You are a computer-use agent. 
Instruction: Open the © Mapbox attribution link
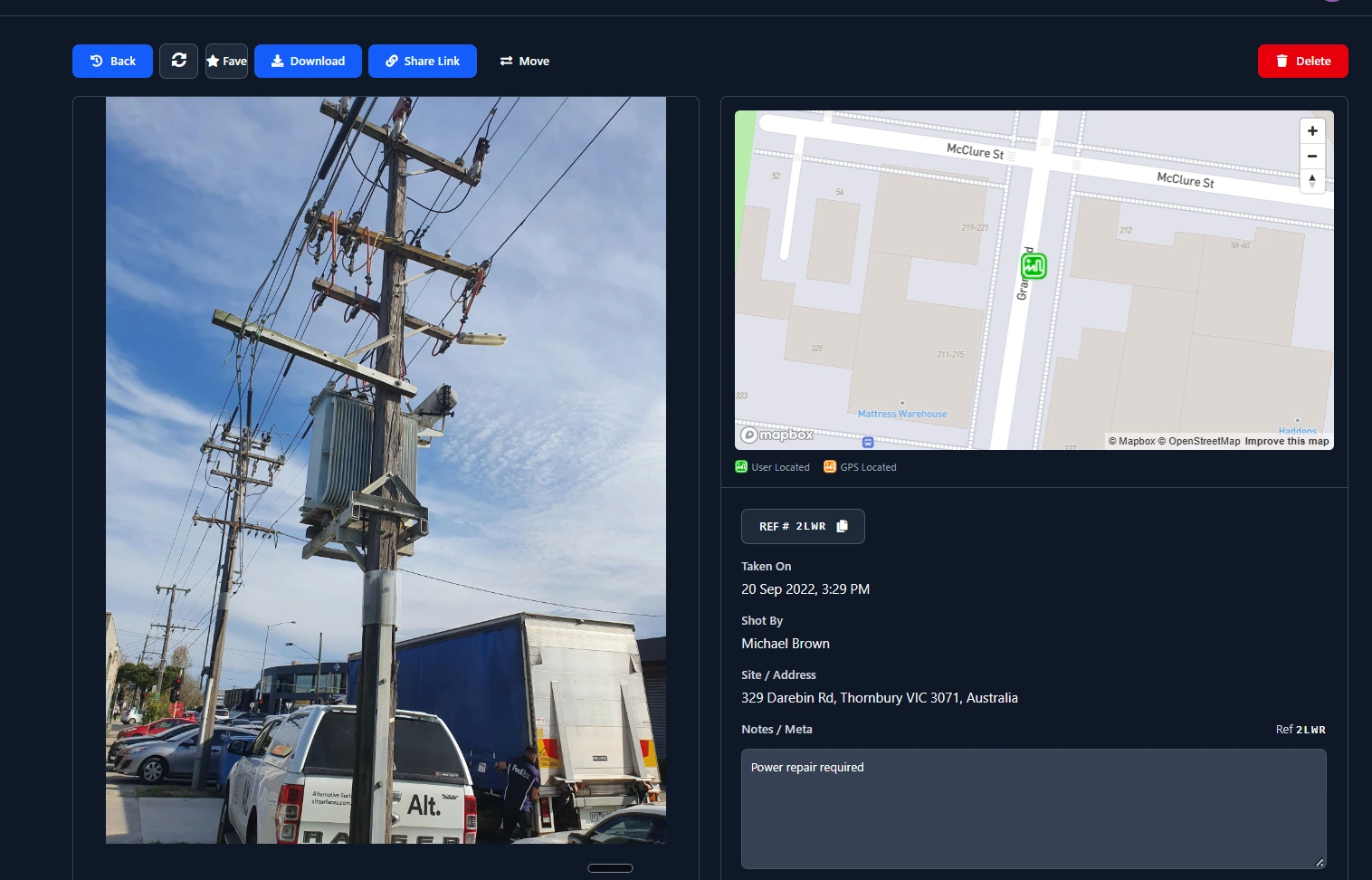click(1132, 441)
